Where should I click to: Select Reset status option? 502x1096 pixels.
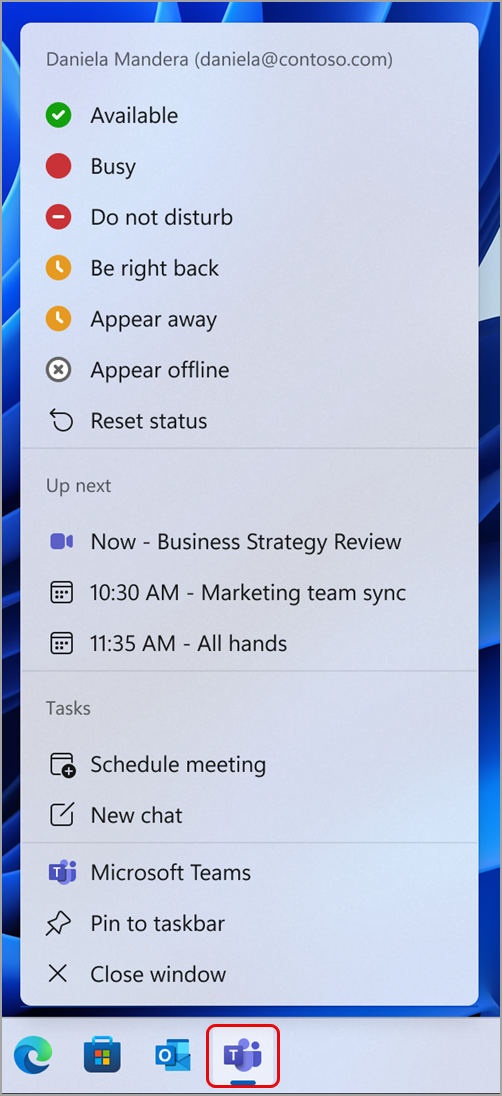[250, 421]
